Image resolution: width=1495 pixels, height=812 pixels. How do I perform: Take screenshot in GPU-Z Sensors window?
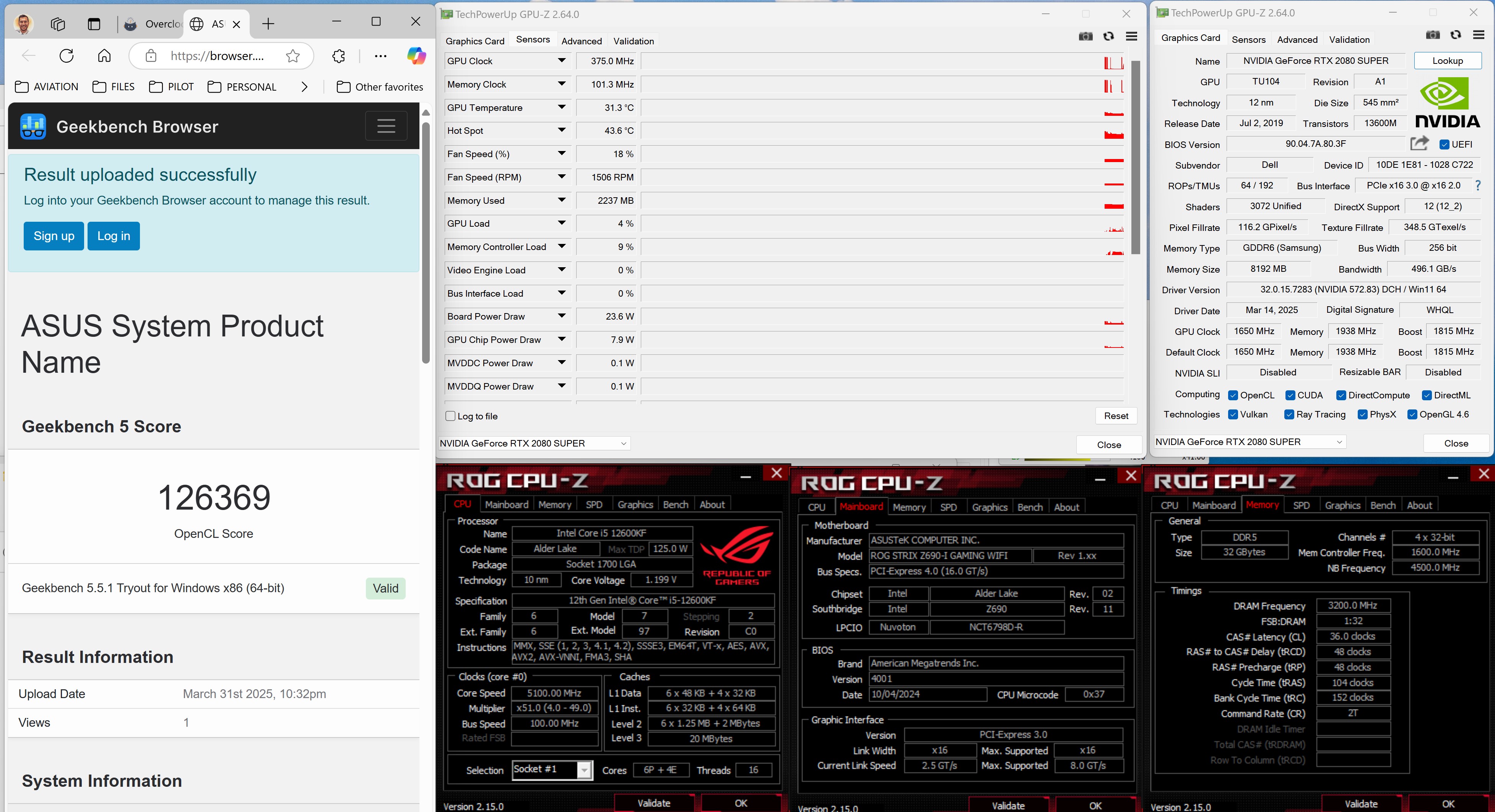(1085, 36)
